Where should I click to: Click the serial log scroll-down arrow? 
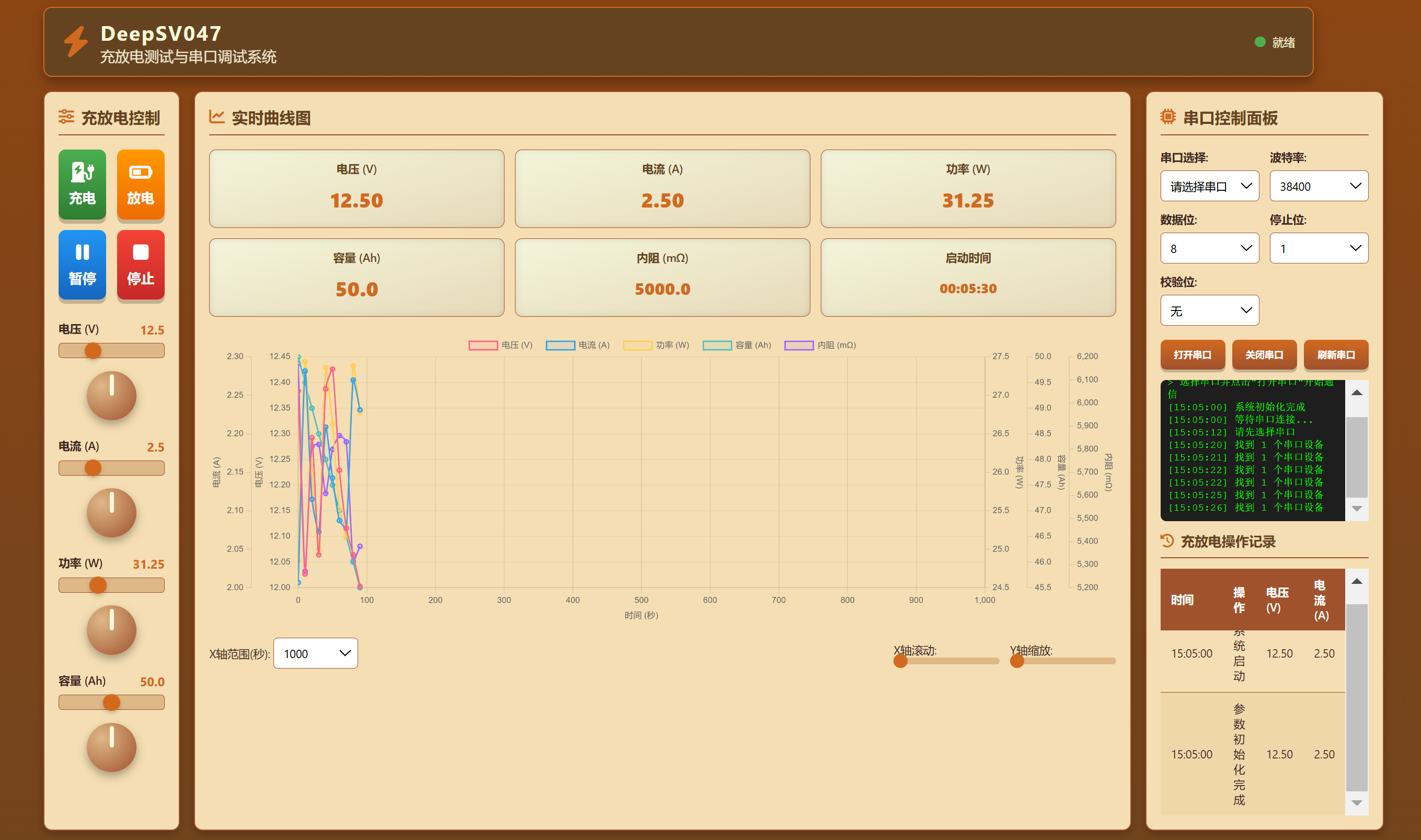coord(1357,509)
